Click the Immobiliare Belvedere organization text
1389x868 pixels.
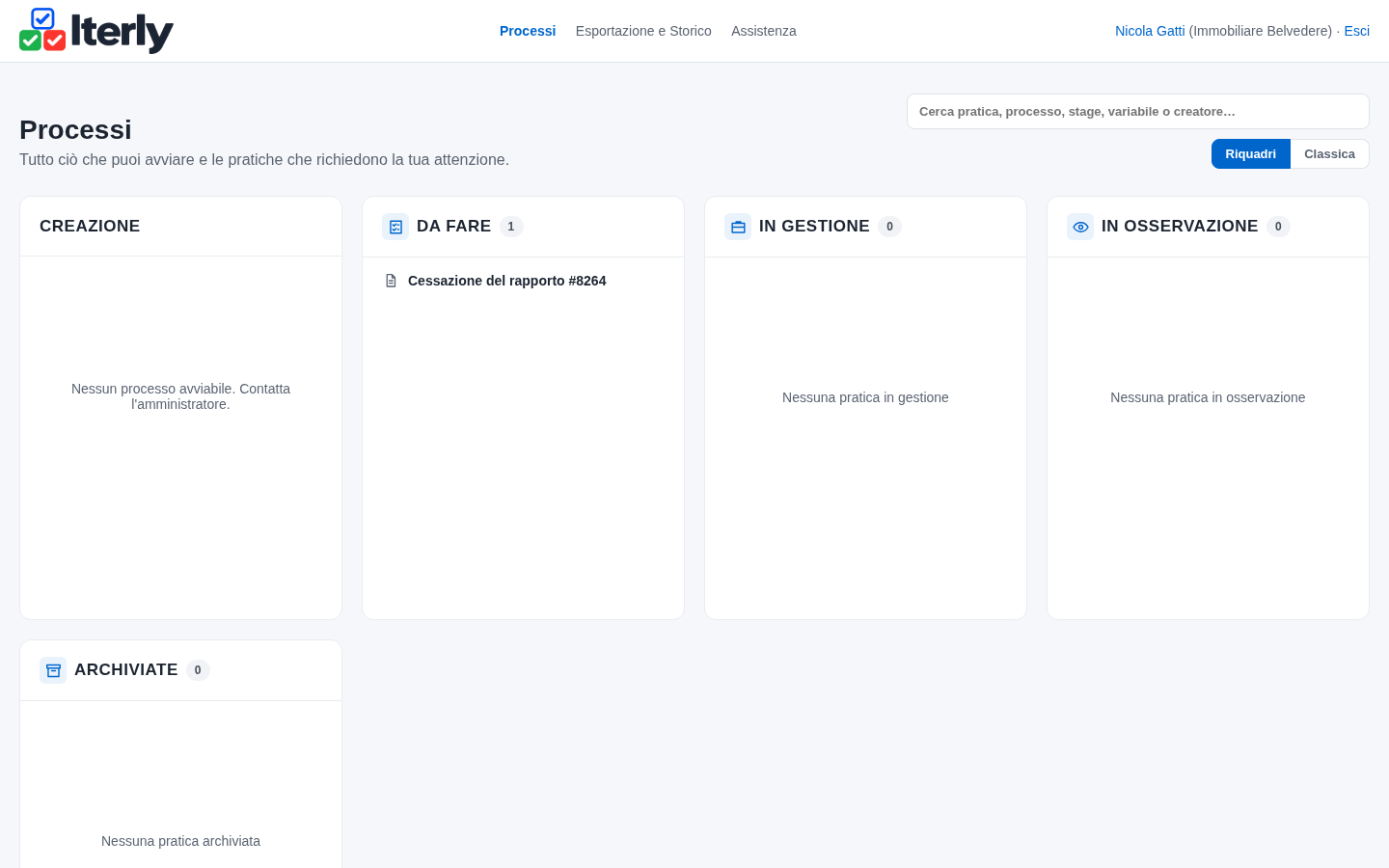[1261, 31]
